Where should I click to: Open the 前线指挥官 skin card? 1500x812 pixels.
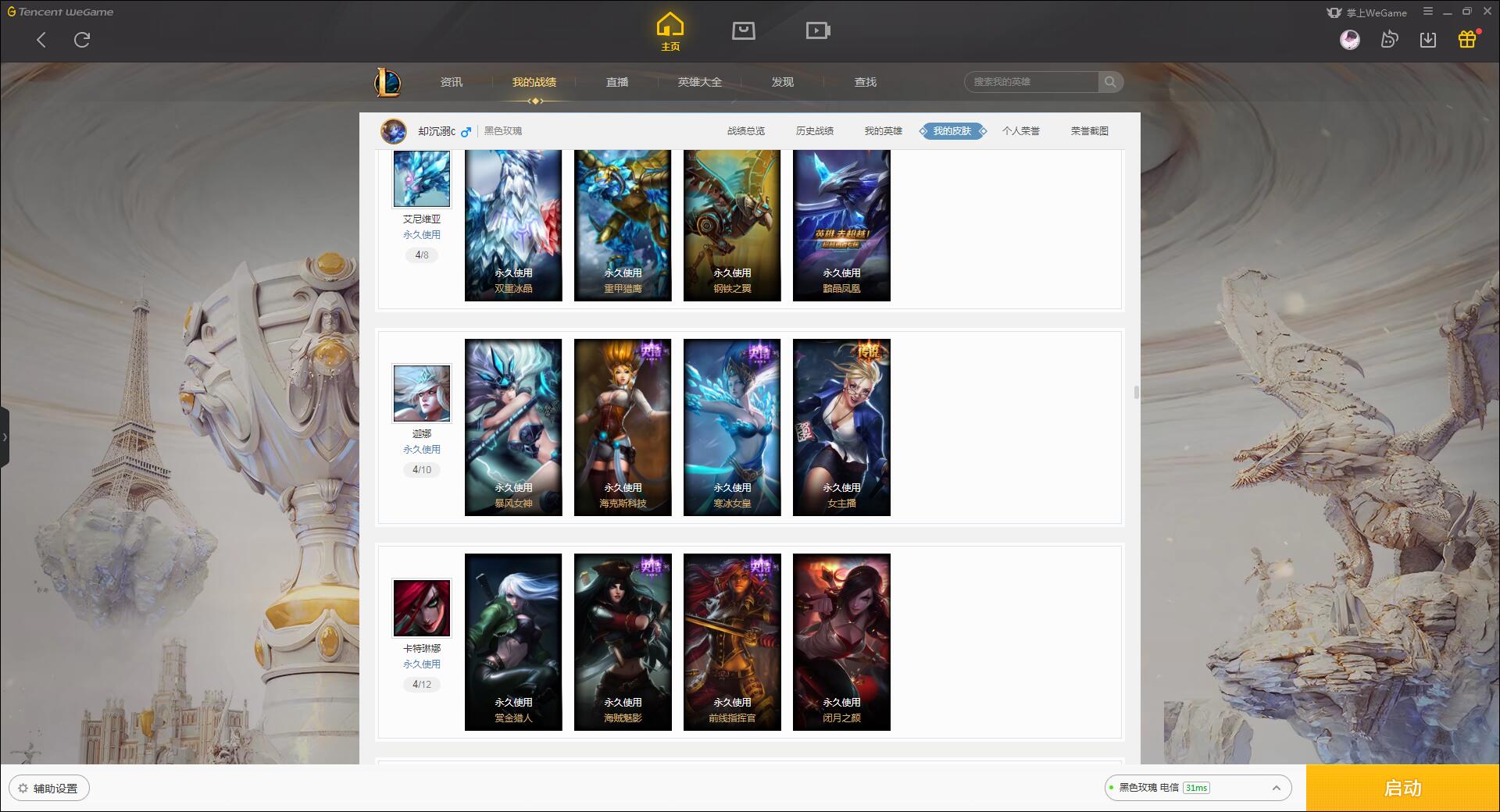tap(732, 642)
